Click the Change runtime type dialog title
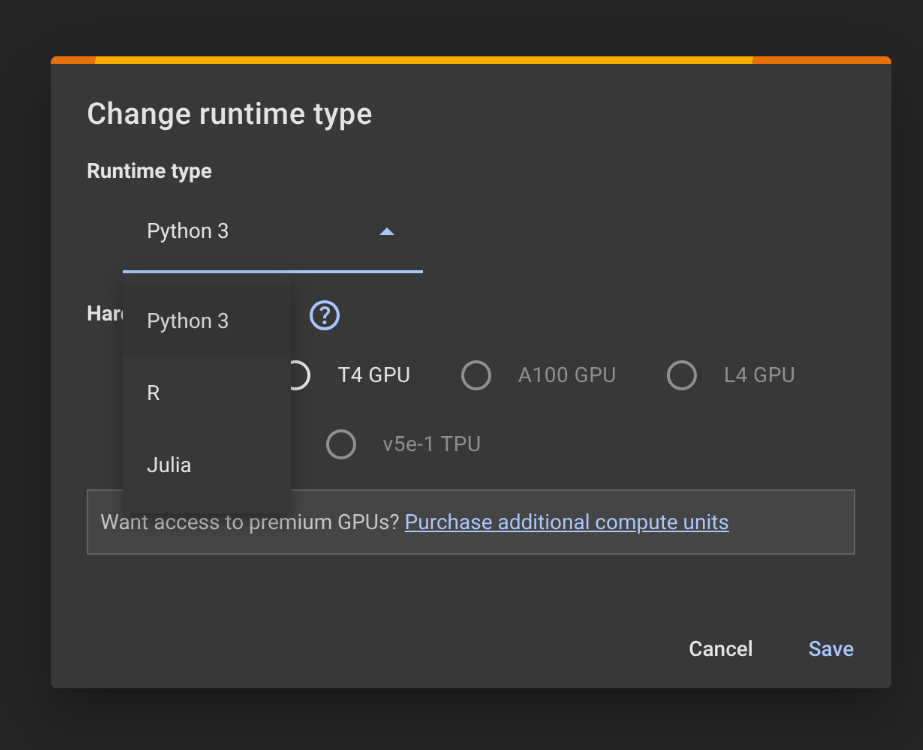The height and width of the screenshot is (750, 923). 229,114
